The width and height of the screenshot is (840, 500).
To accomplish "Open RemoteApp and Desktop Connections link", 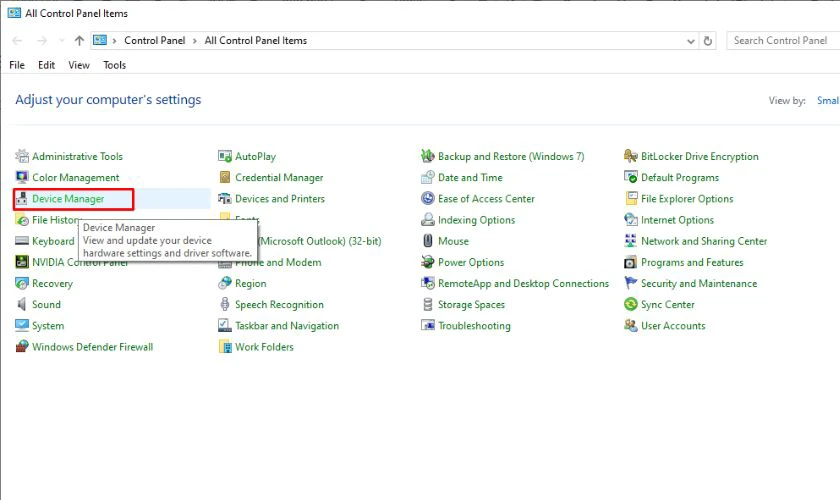I will pos(523,283).
